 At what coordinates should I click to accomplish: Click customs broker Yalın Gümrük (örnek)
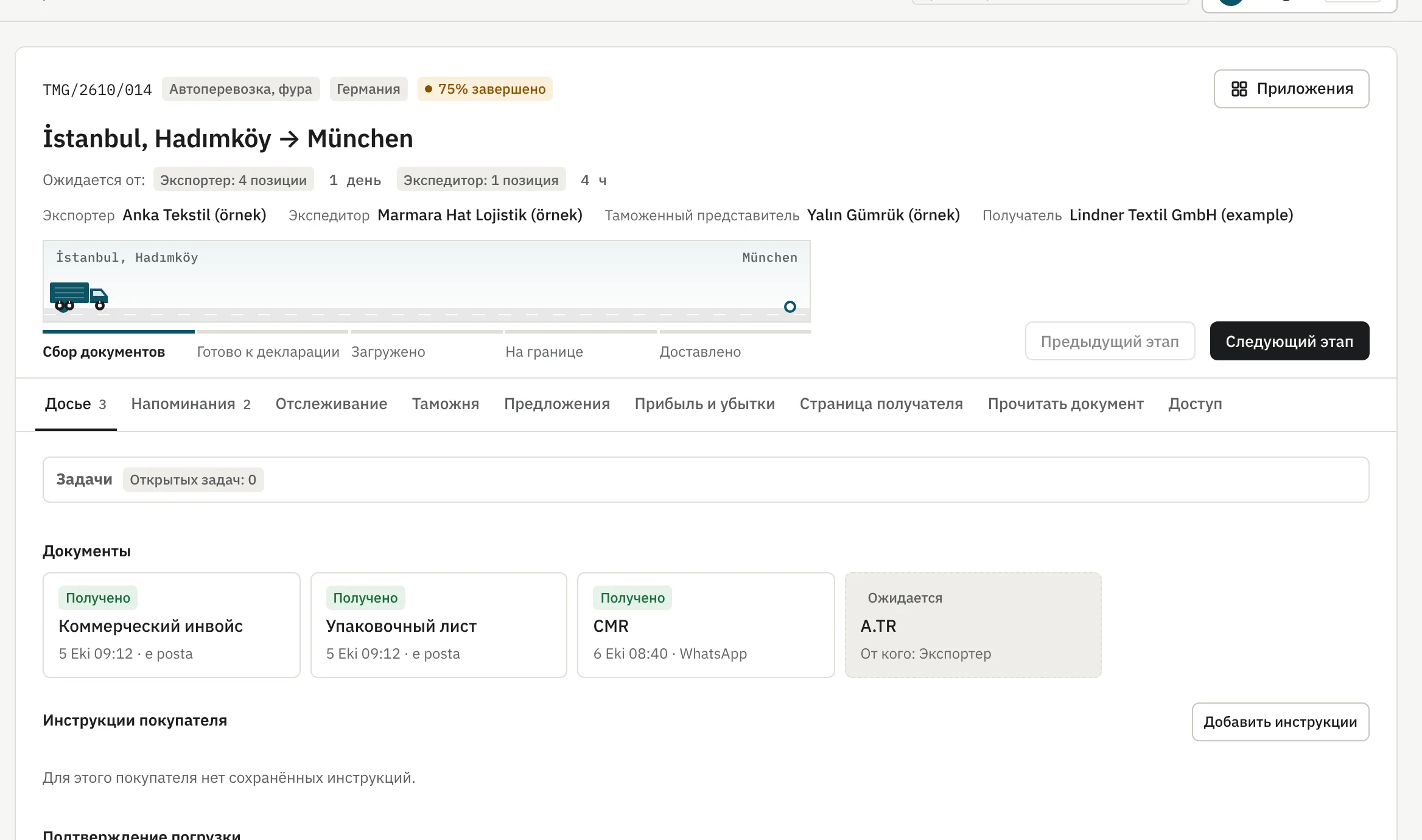[x=884, y=215]
